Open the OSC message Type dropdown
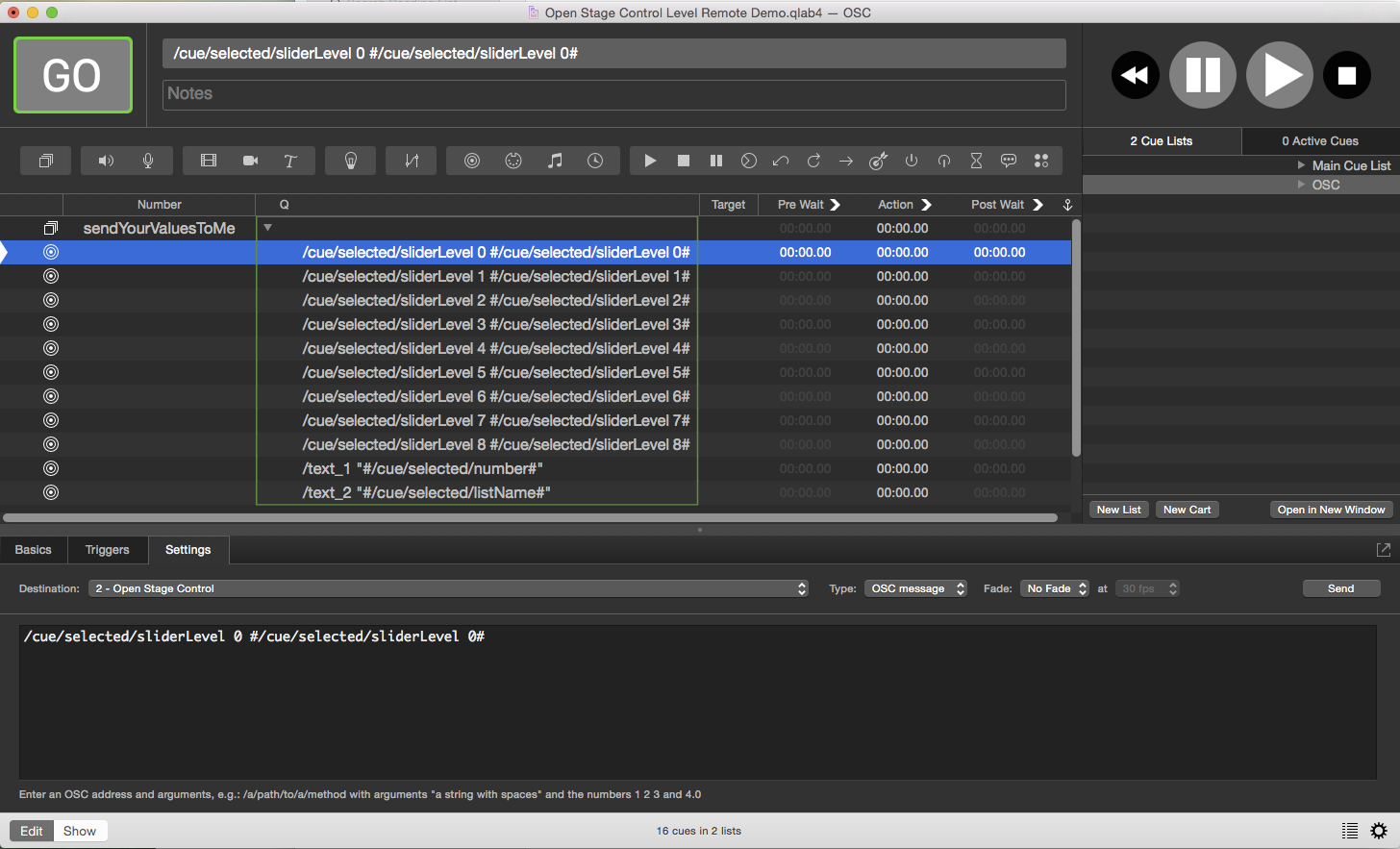Screen dimensions: 1400x849 click(x=916, y=588)
